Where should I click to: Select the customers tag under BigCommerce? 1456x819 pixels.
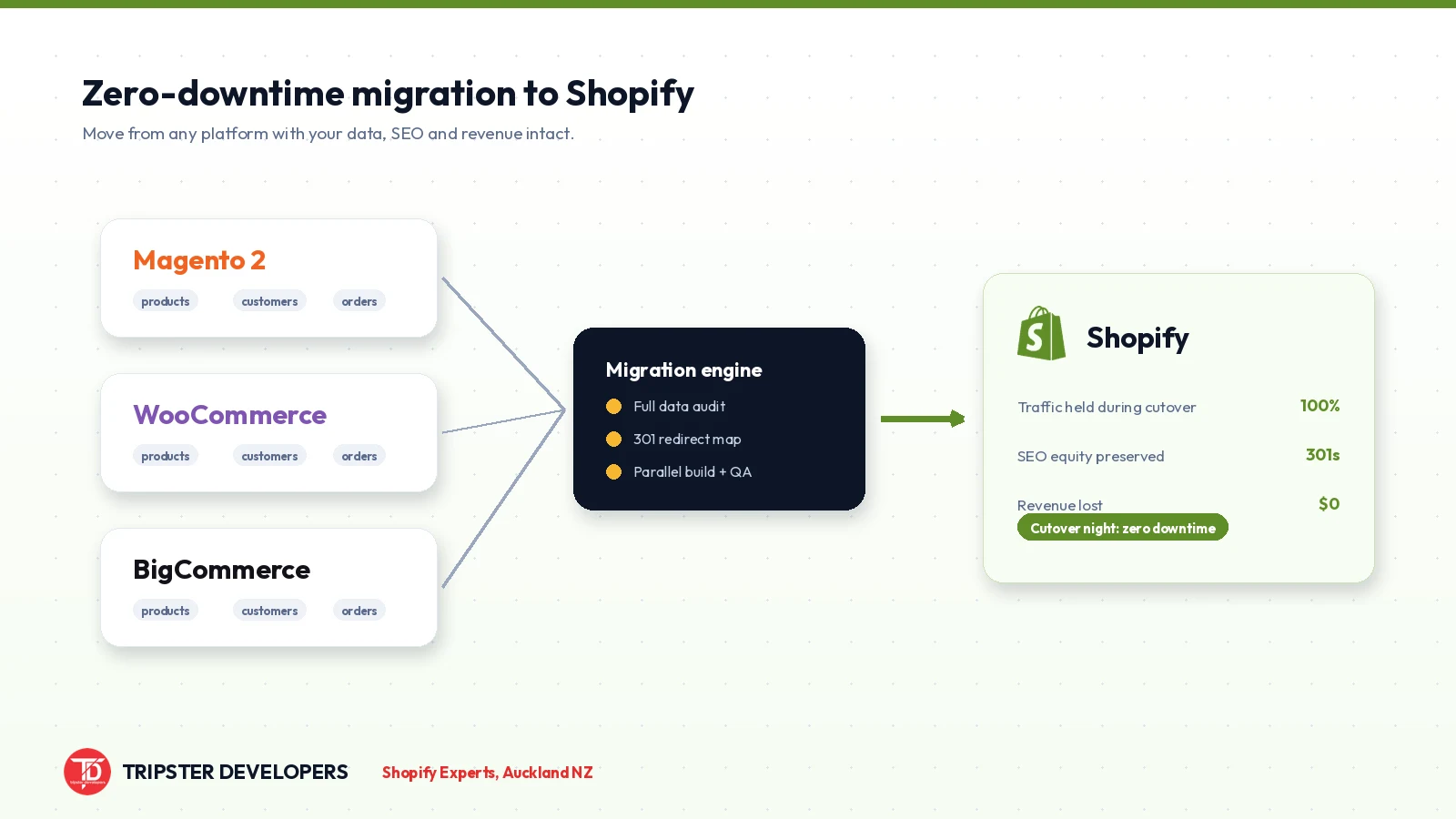pyautogui.click(x=269, y=611)
